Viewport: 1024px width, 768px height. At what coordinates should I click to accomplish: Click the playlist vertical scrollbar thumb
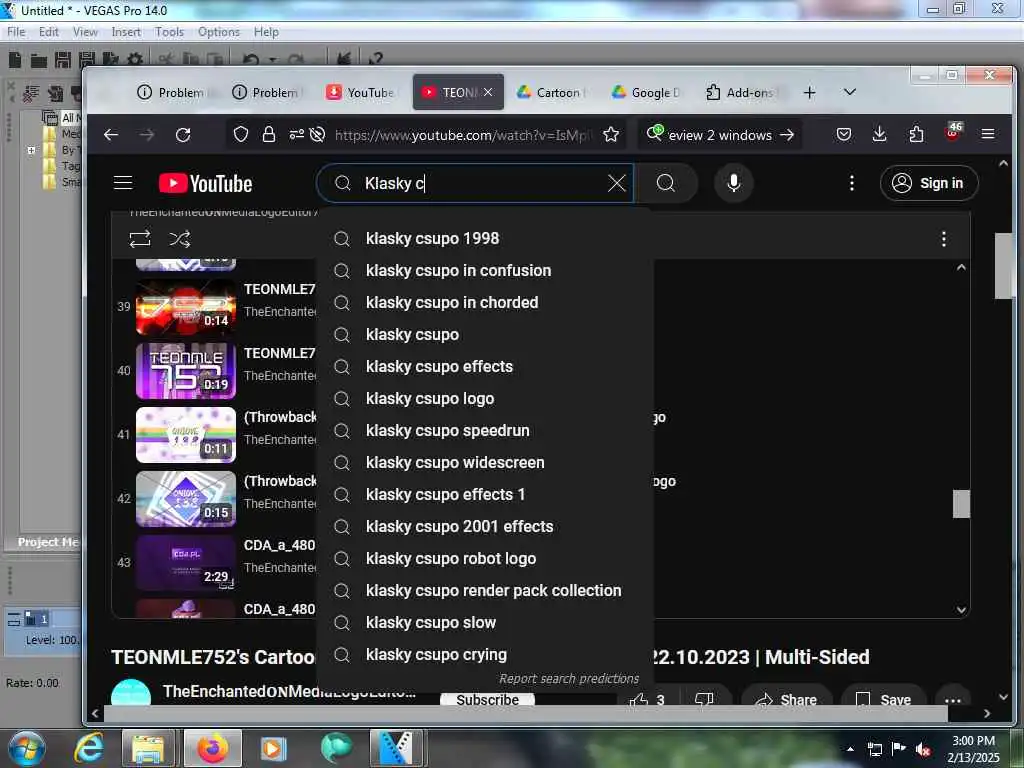pos(961,504)
